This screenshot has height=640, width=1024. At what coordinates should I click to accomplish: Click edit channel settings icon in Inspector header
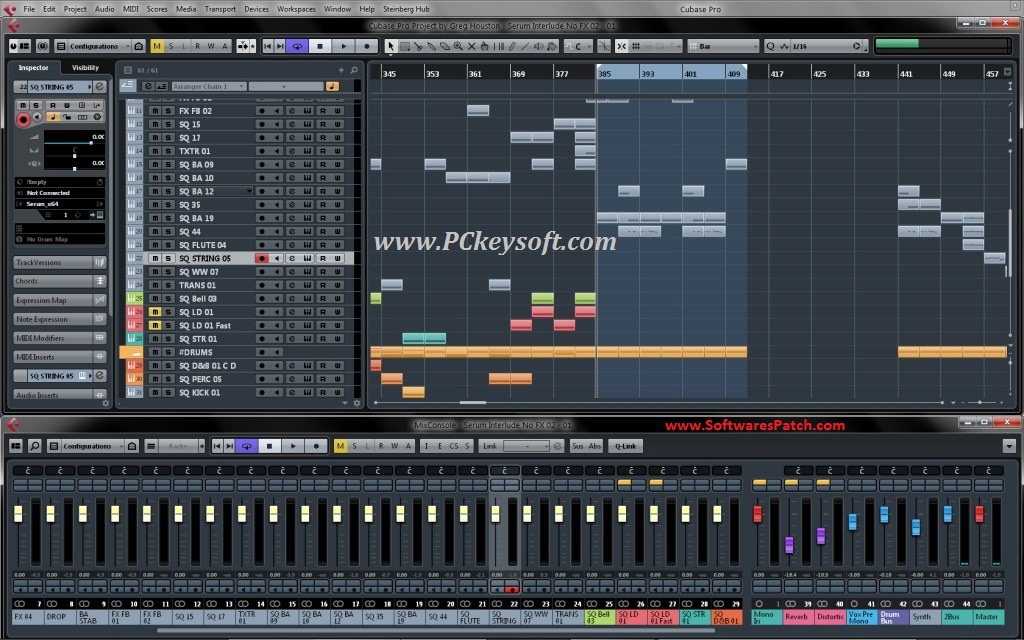click(x=100, y=87)
